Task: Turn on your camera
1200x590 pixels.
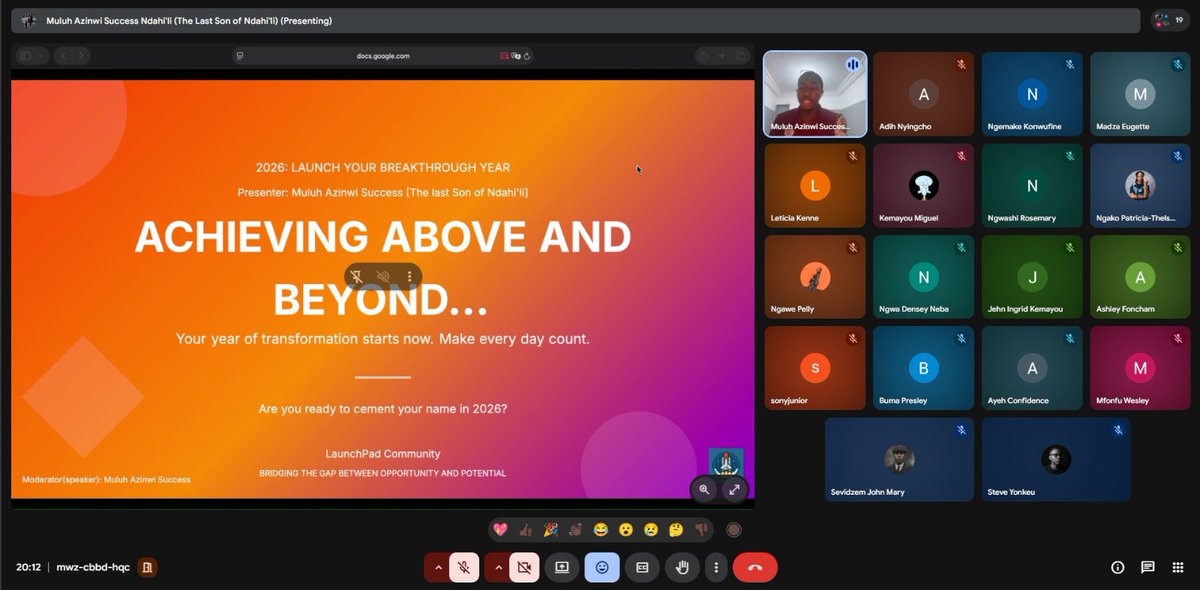Action: [523, 567]
